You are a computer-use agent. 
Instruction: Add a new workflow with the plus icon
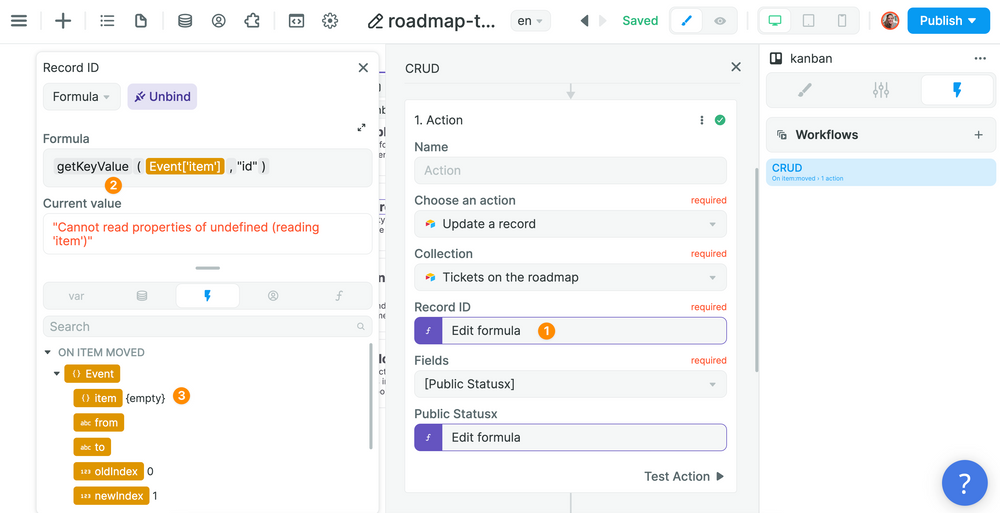978,135
